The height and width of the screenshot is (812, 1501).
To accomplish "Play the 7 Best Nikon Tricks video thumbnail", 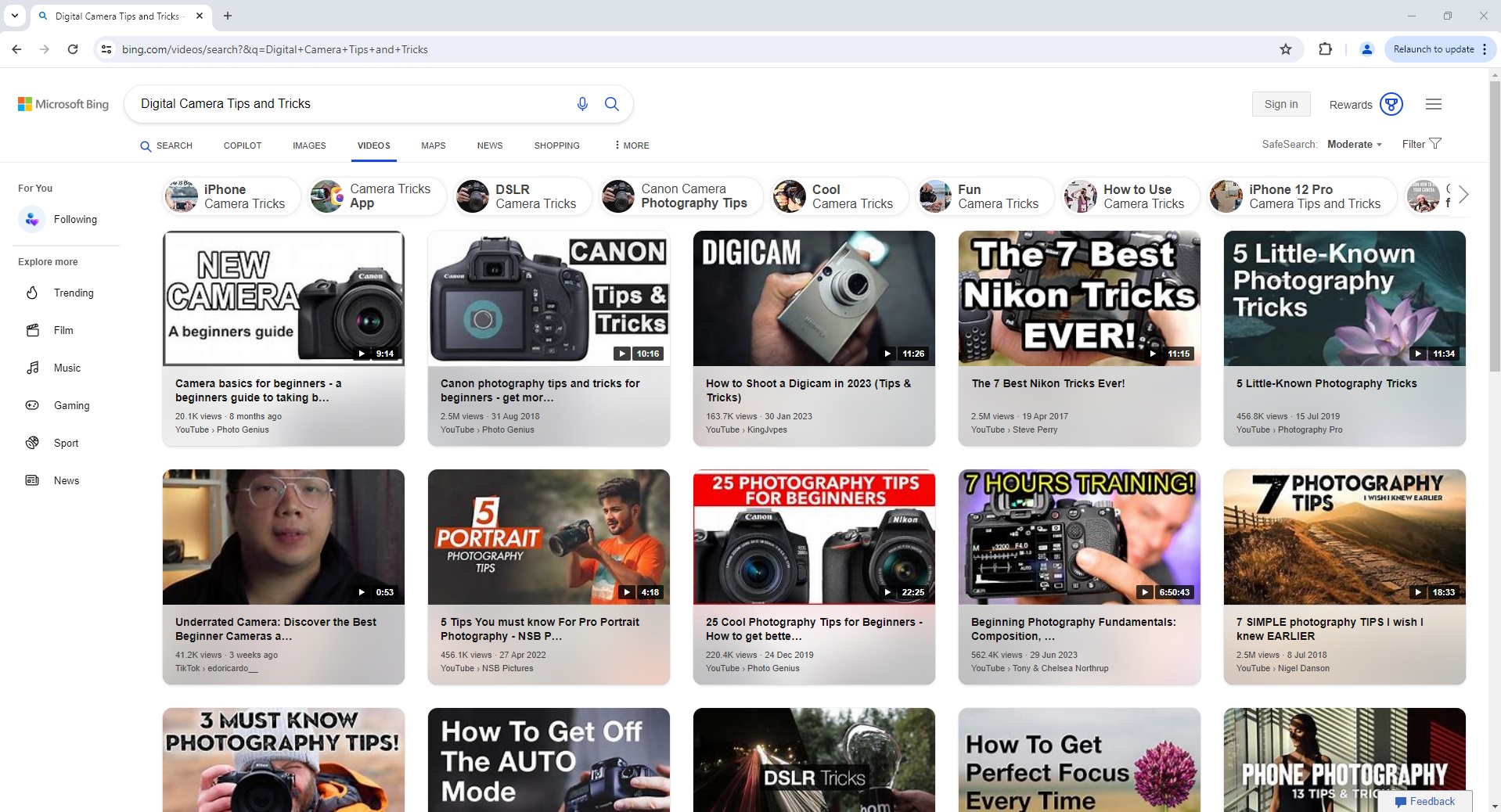I will pyautogui.click(x=1078, y=297).
